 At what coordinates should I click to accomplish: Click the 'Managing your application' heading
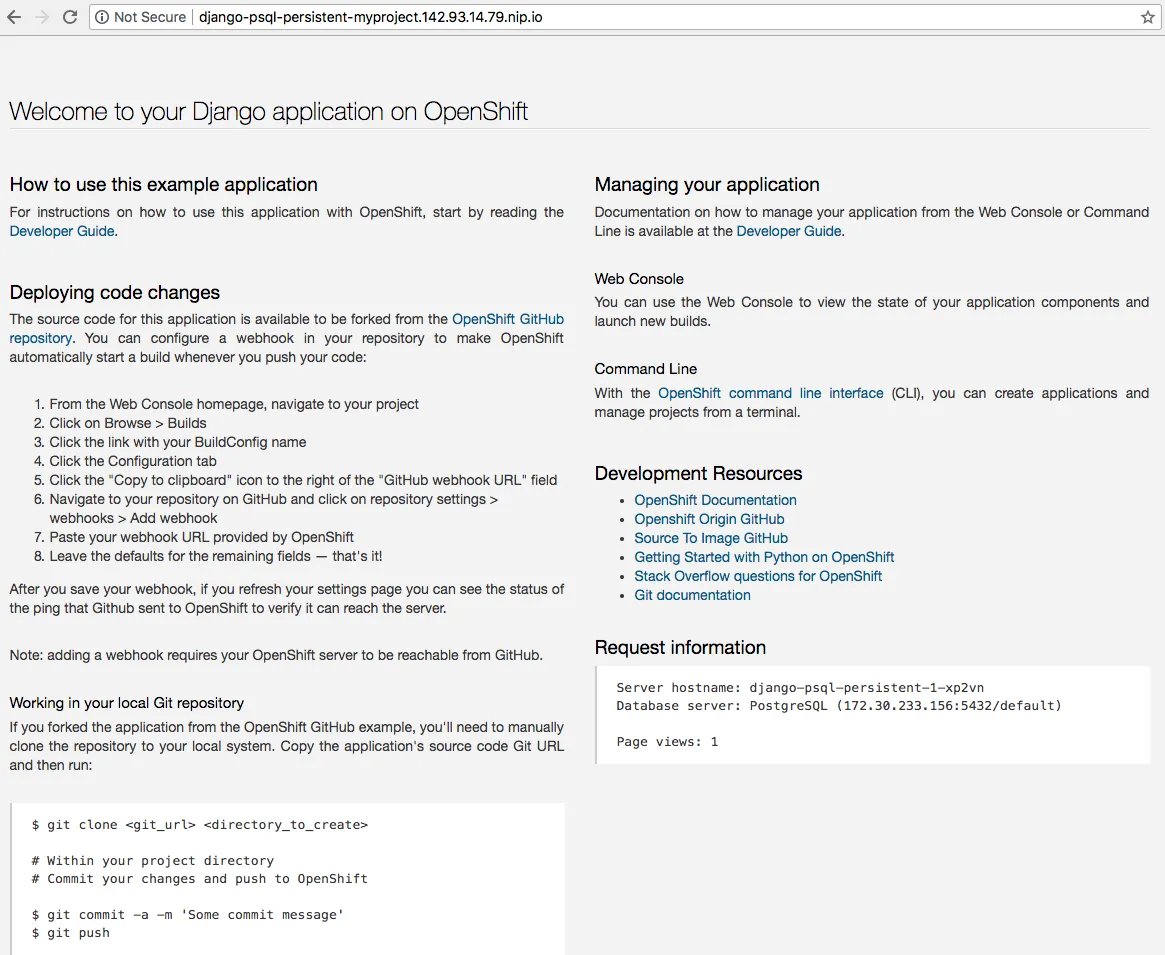(707, 185)
